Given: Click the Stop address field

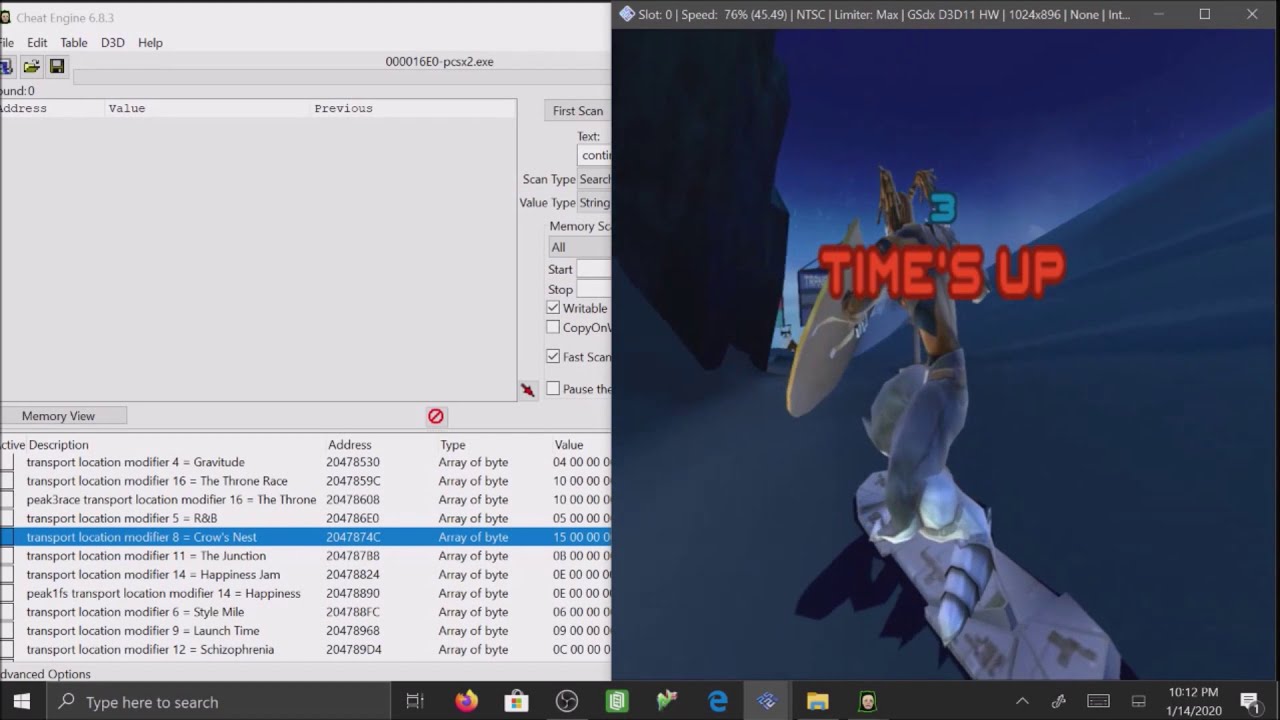Looking at the screenshot, I should tap(594, 289).
